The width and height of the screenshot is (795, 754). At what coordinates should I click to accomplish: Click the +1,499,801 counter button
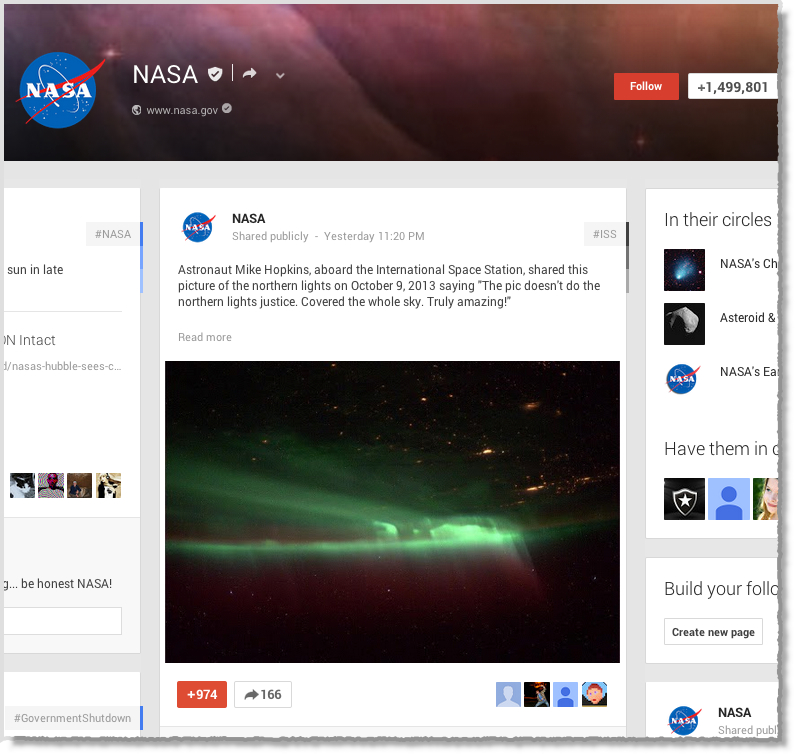click(x=733, y=87)
